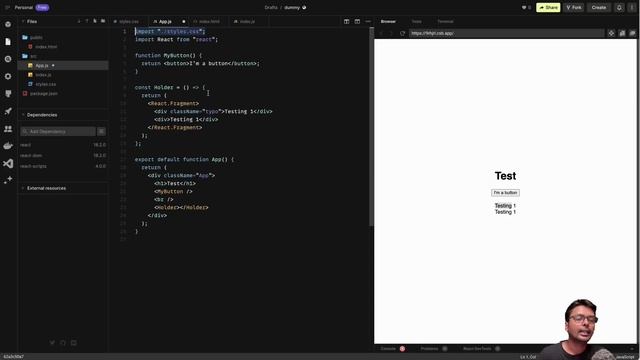Click the dummy sandbox title
Image resolution: width=640 pixels, height=360 pixels.
pyautogui.click(x=292, y=7)
